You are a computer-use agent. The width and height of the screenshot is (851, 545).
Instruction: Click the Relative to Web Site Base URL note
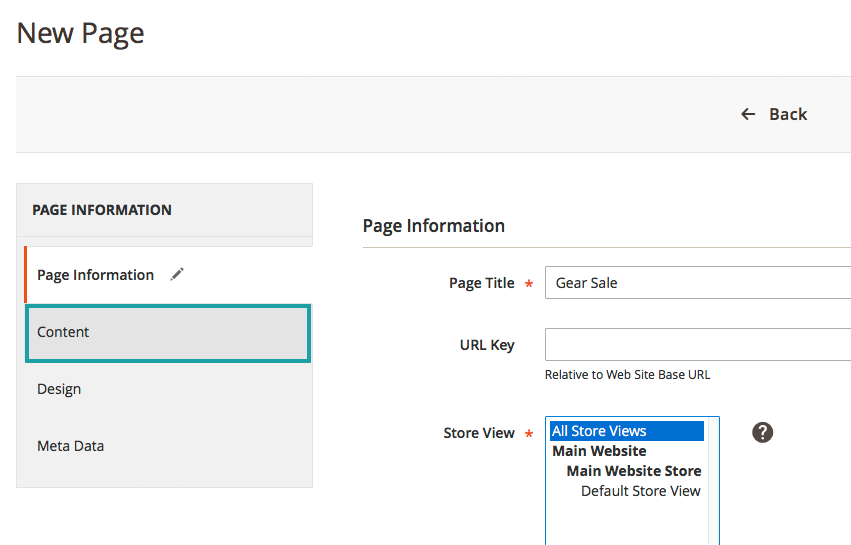pyautogui.click(x=627, y=375)
